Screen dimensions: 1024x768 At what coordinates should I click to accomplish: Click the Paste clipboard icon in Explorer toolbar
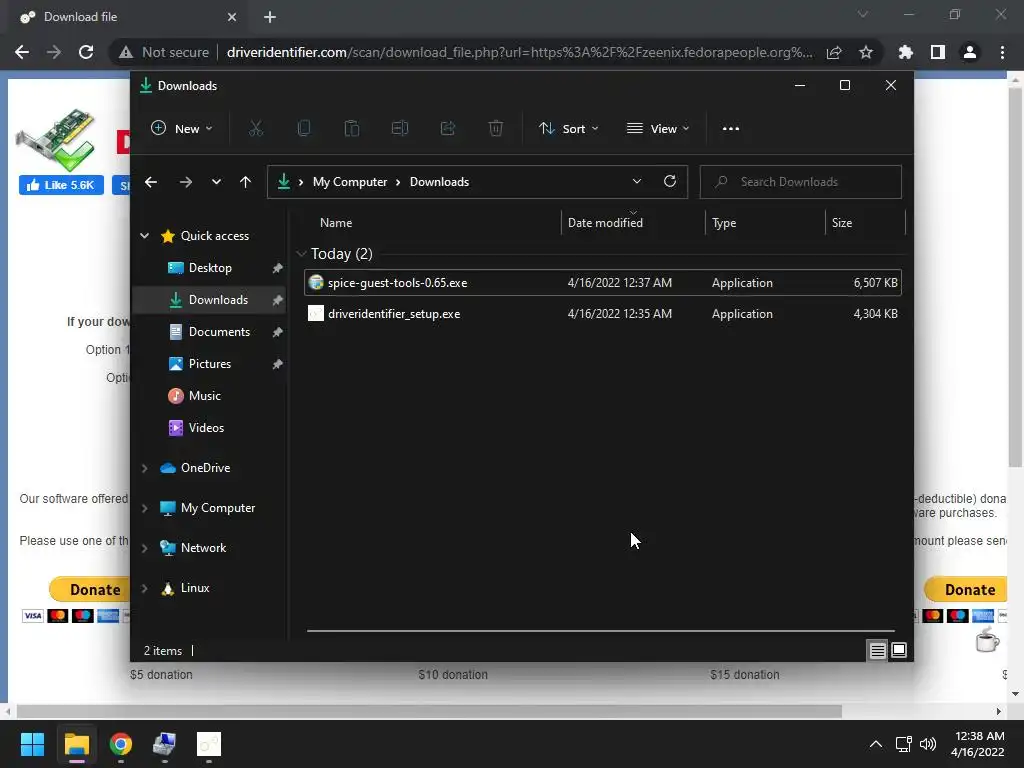pyautogui.click(x=351, y=129)
